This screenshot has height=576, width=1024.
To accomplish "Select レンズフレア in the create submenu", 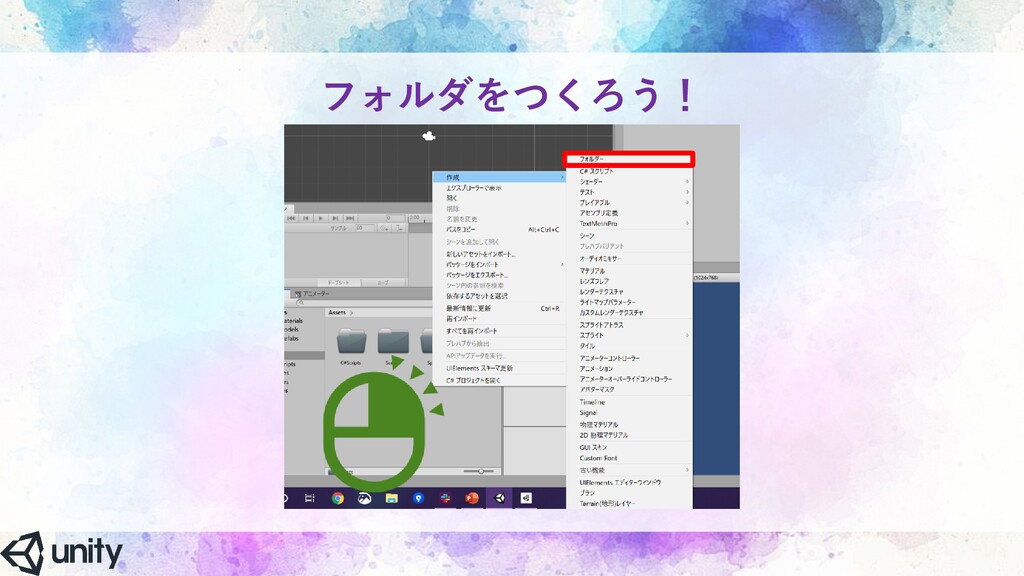I will pyautogui.click(x=629, y=281).
